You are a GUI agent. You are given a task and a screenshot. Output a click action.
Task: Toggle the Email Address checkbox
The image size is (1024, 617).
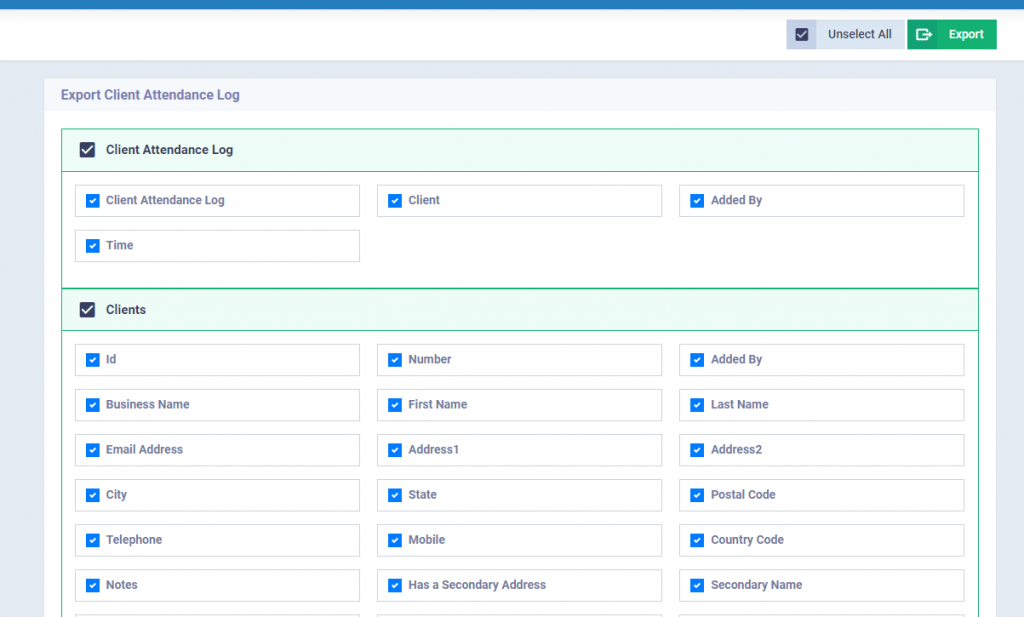(92, 449)
